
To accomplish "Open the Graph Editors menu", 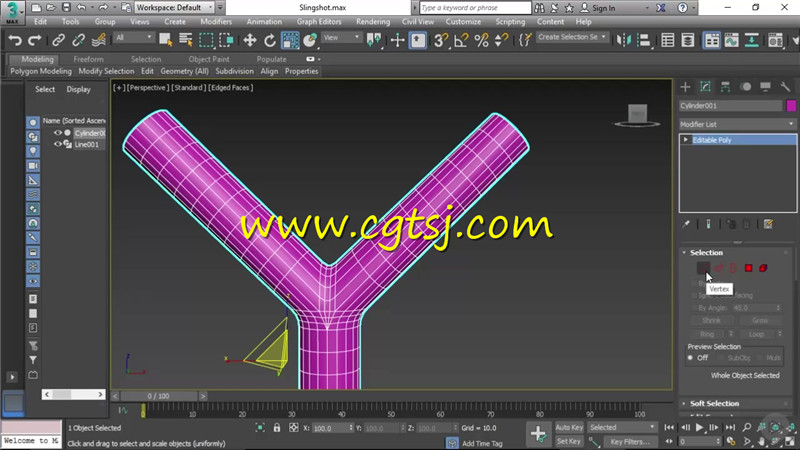I will (x=319, y=21).
